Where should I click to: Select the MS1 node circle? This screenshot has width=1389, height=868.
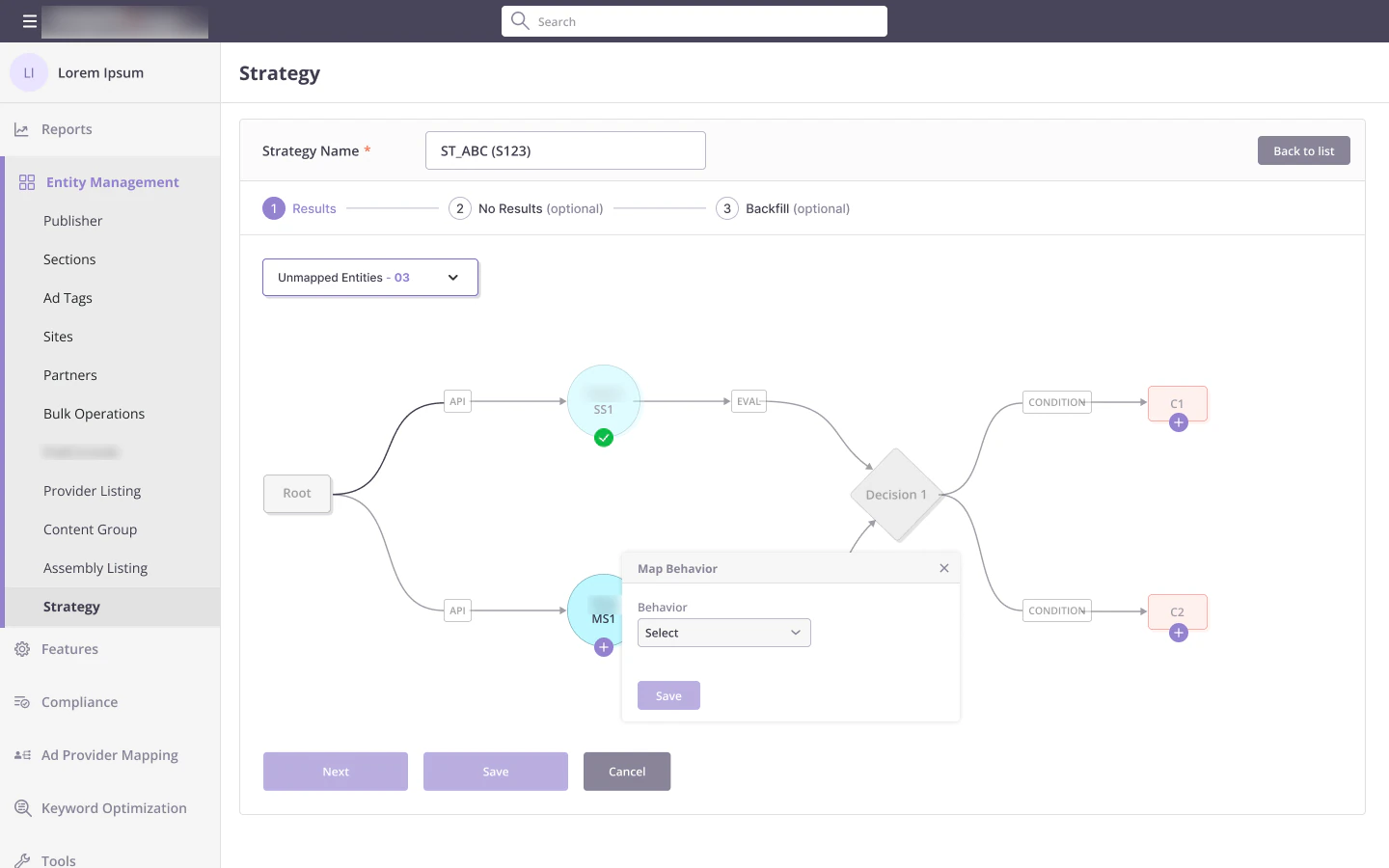(x=595, y=610)
